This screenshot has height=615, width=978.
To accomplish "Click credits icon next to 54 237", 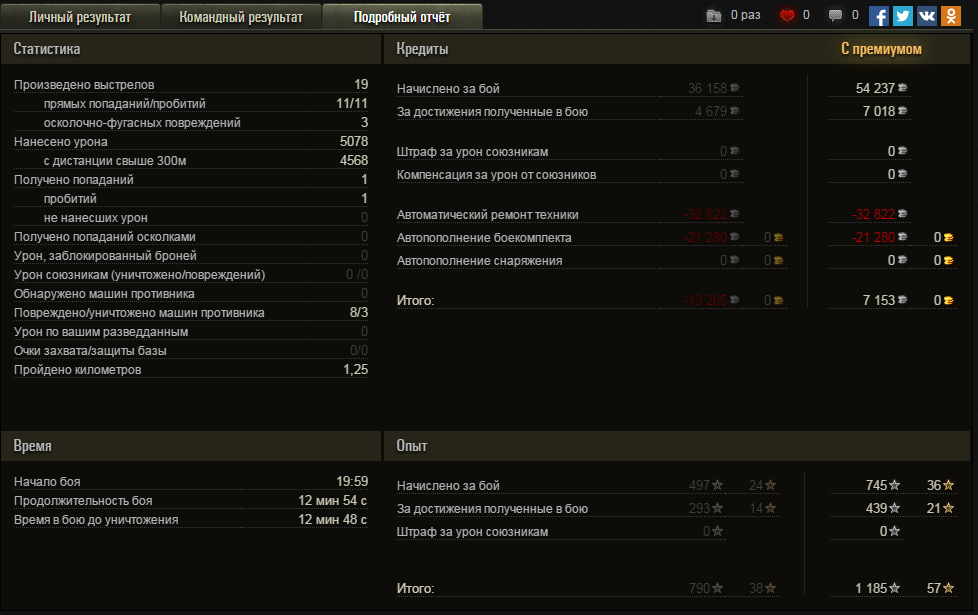I will point(903,88).
